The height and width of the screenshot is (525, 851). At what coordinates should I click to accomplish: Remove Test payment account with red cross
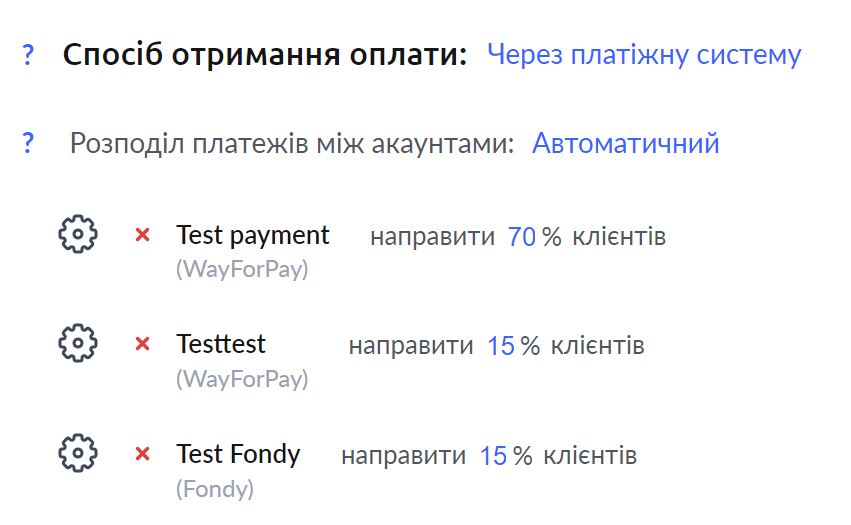point(142,235)
